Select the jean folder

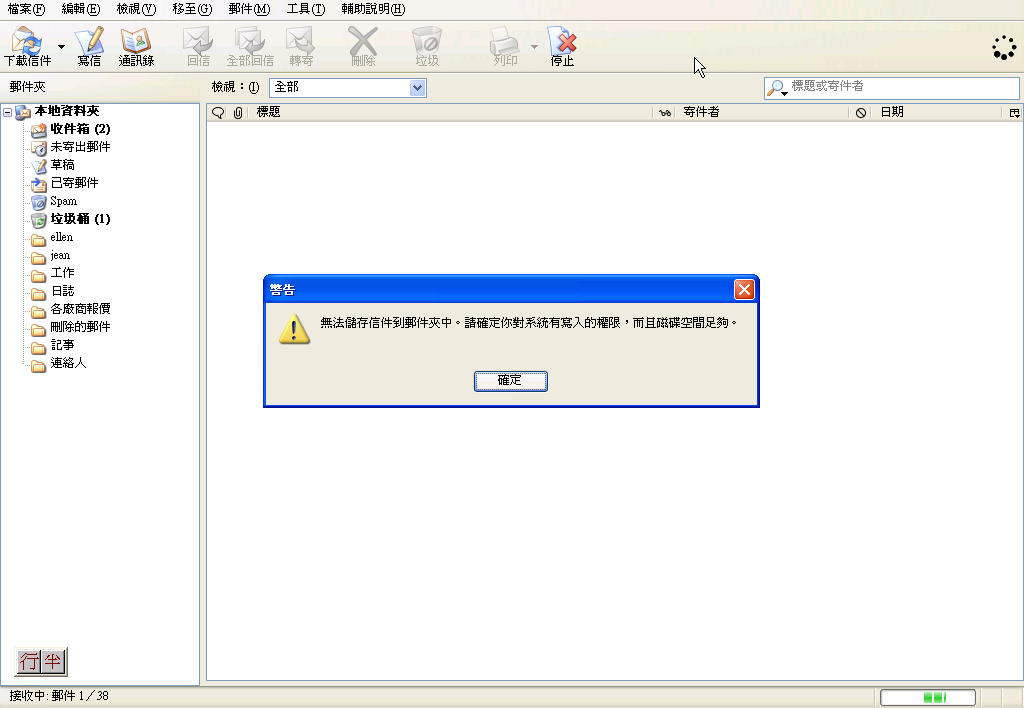pos(59,255)
